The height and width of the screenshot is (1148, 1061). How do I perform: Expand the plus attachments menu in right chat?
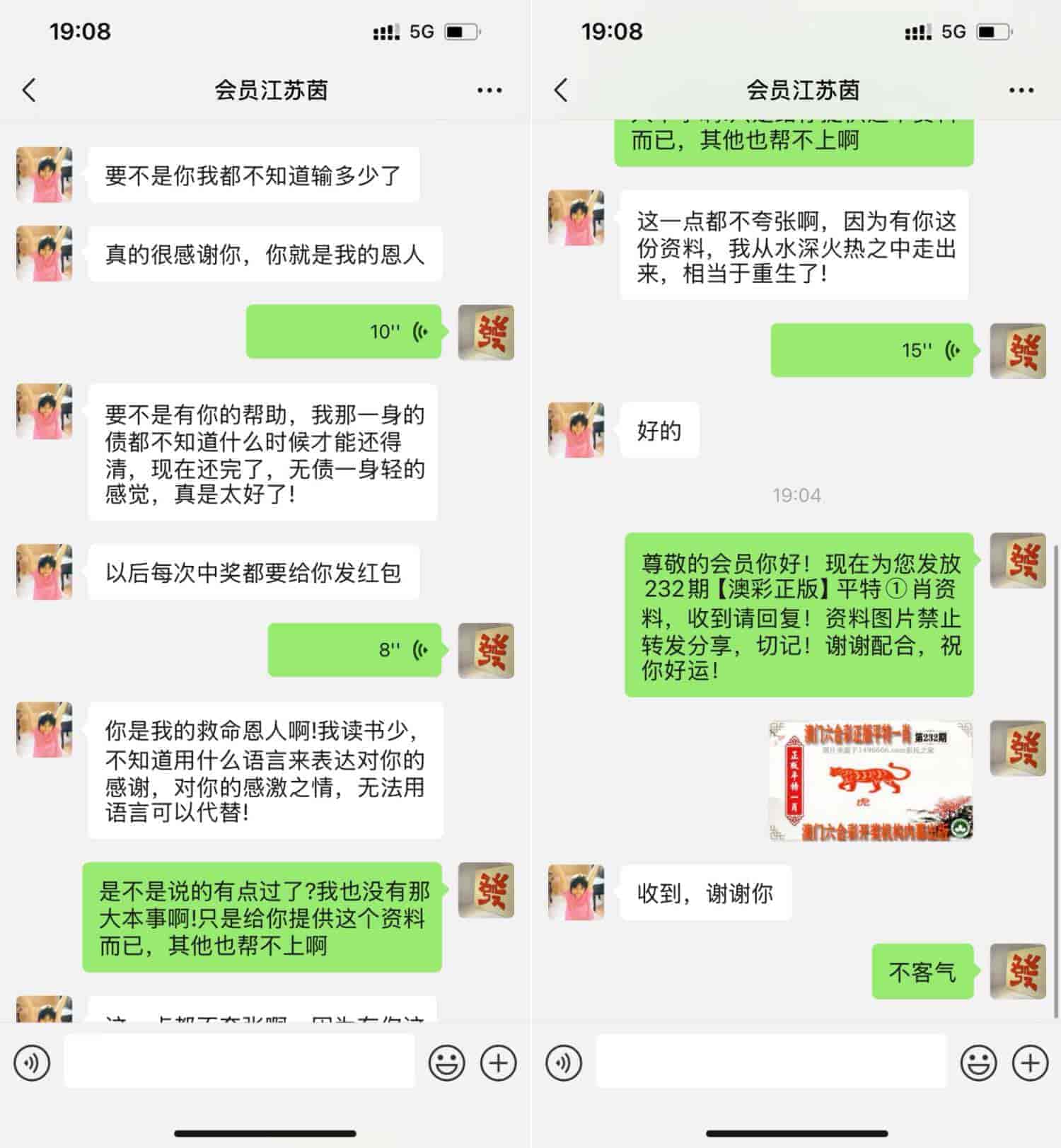pos(1031,1062)
